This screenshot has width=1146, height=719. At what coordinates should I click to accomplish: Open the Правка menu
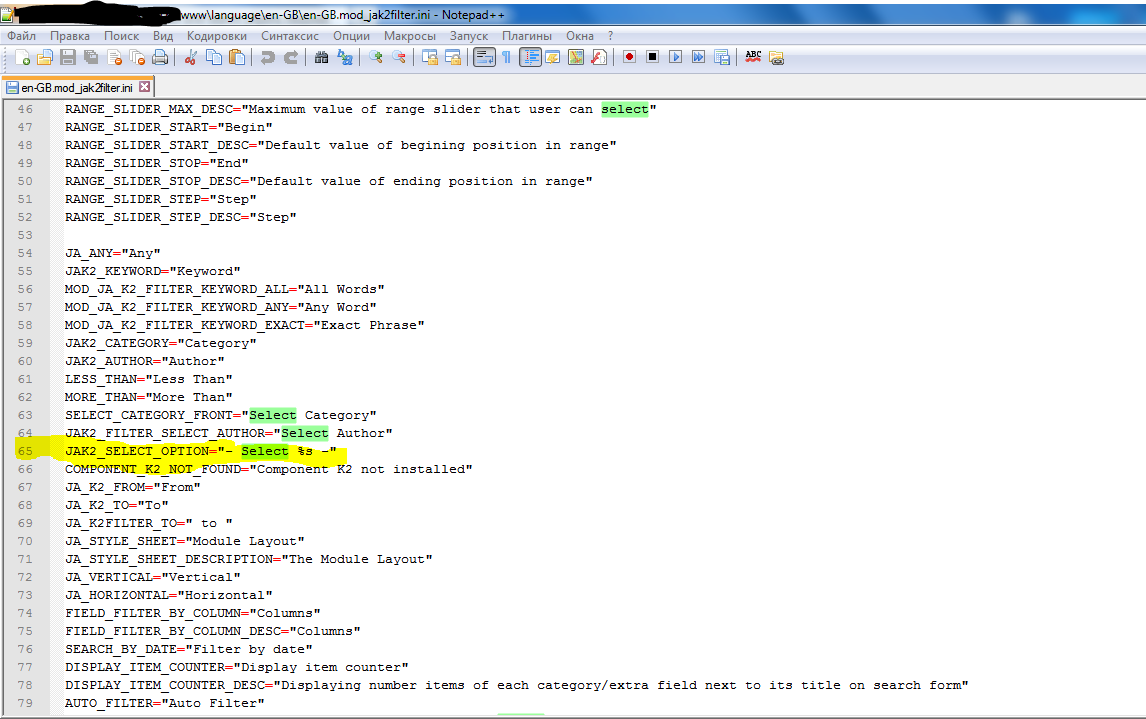click(x=69, y=36)
